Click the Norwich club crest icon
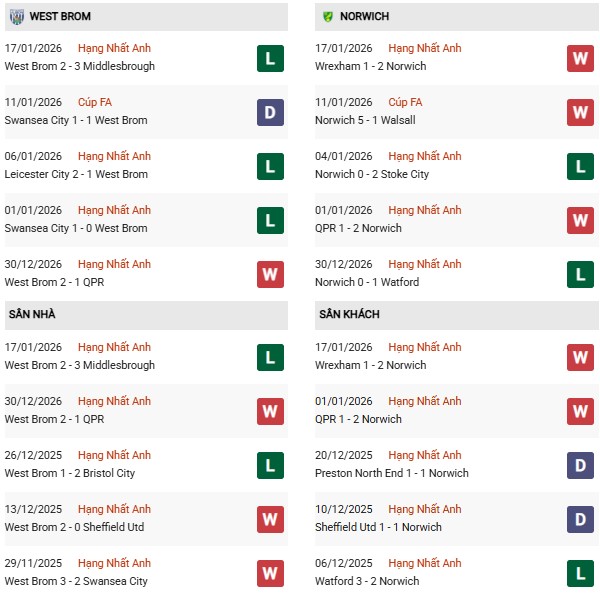The image size is (600, 594). coord(326,17)
